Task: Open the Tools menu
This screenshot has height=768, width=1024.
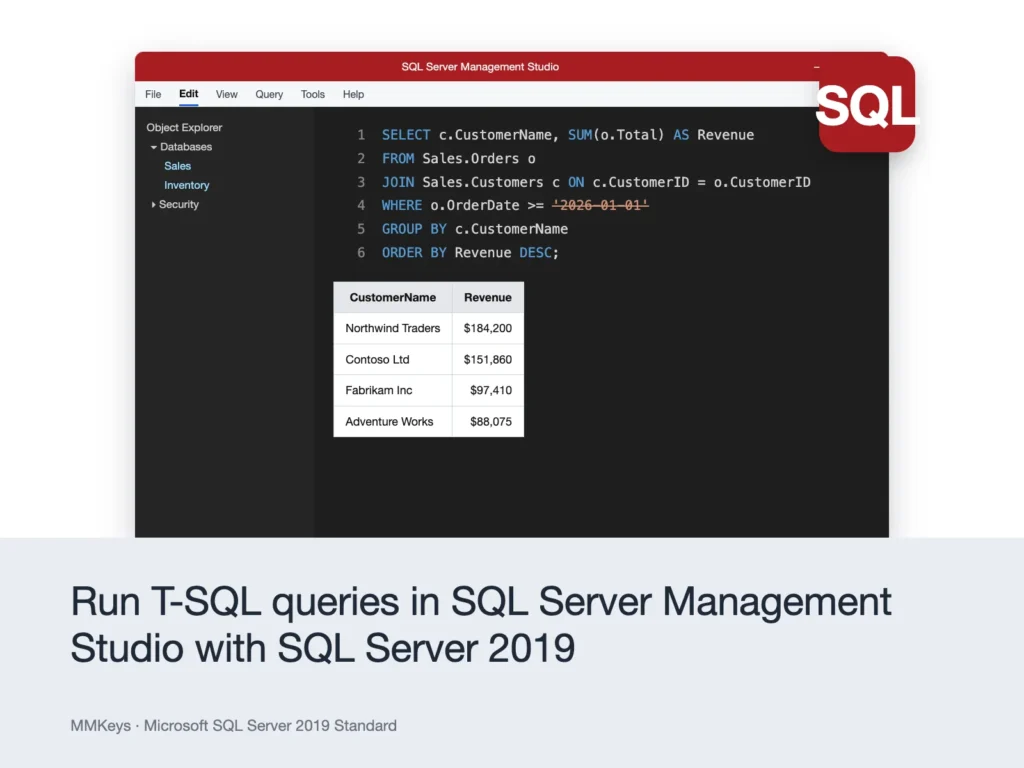Action: click(x=313, y=94)
